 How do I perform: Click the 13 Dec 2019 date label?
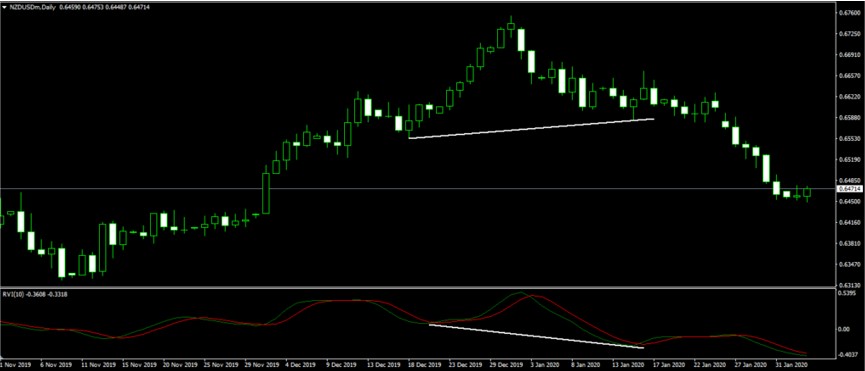(385, 365)
